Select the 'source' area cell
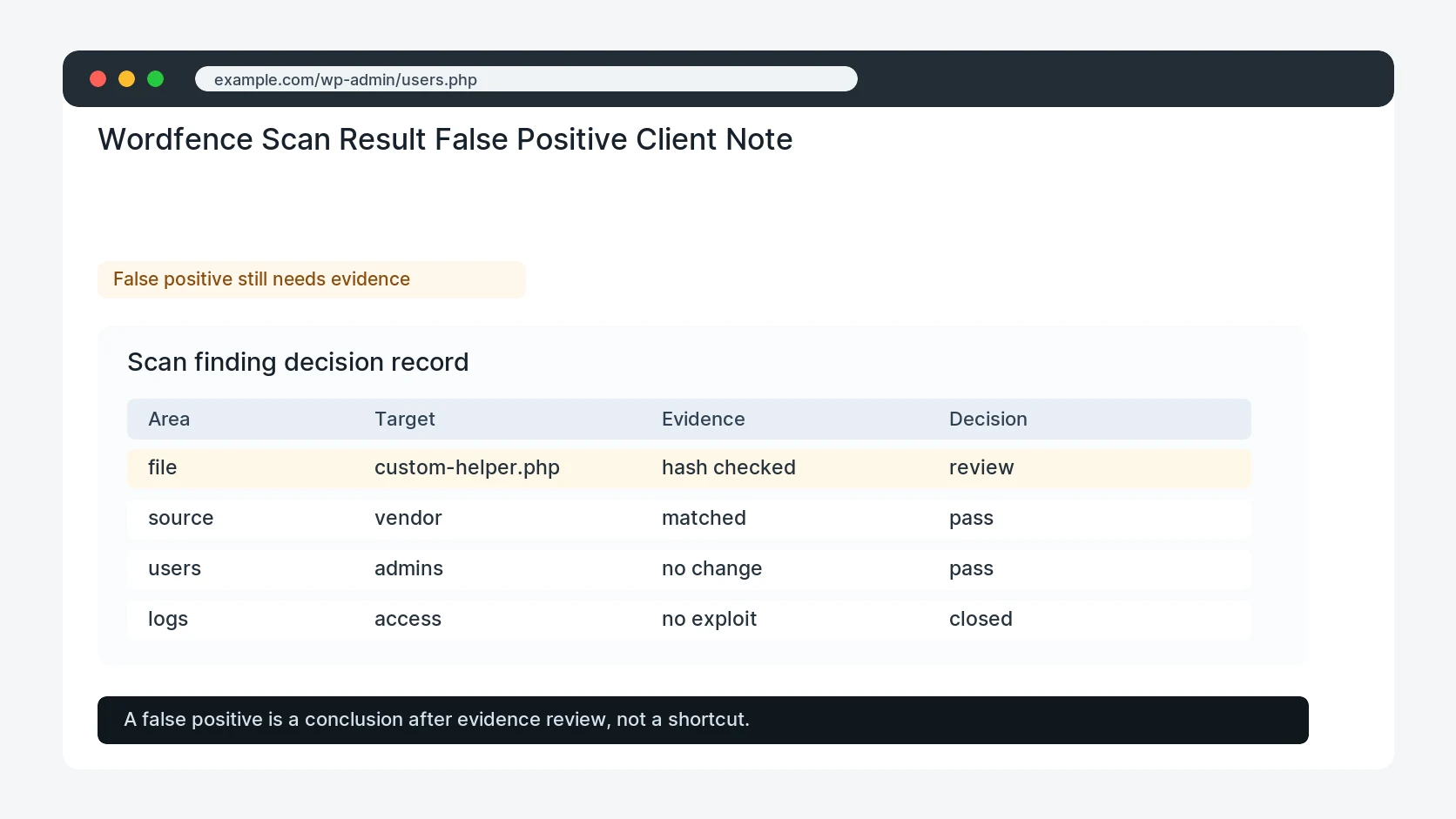Screen dimensions: 1456x819 pyautogui.click(x=181, y=518)
